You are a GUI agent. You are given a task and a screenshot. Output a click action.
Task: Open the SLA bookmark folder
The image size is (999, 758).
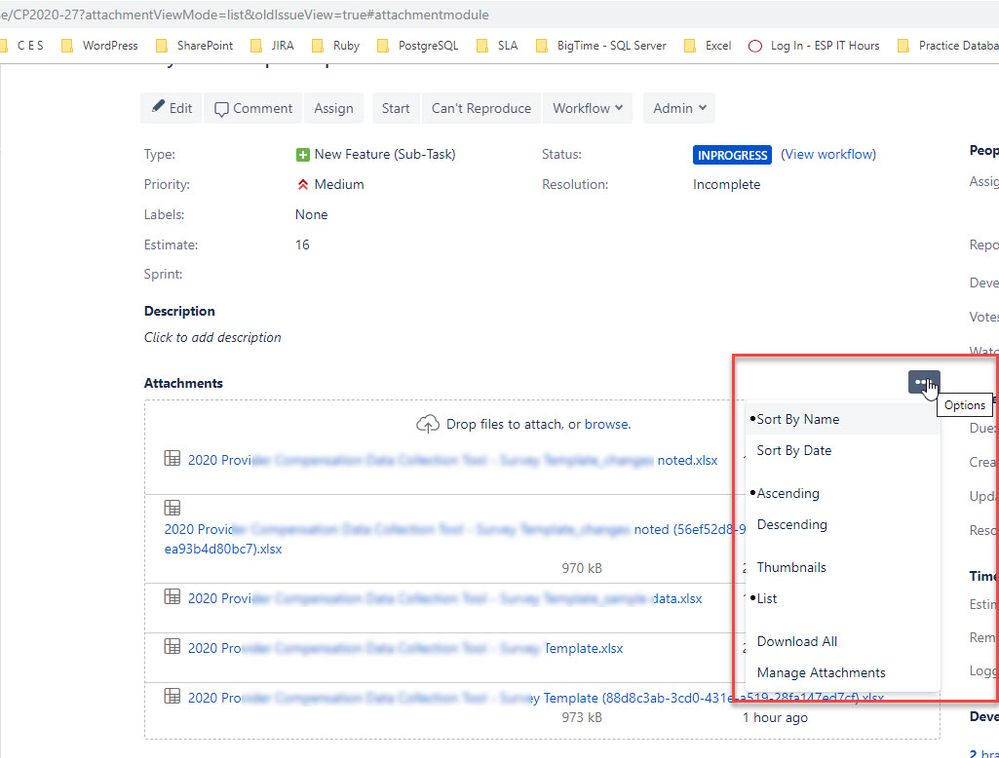click(498, 46)
